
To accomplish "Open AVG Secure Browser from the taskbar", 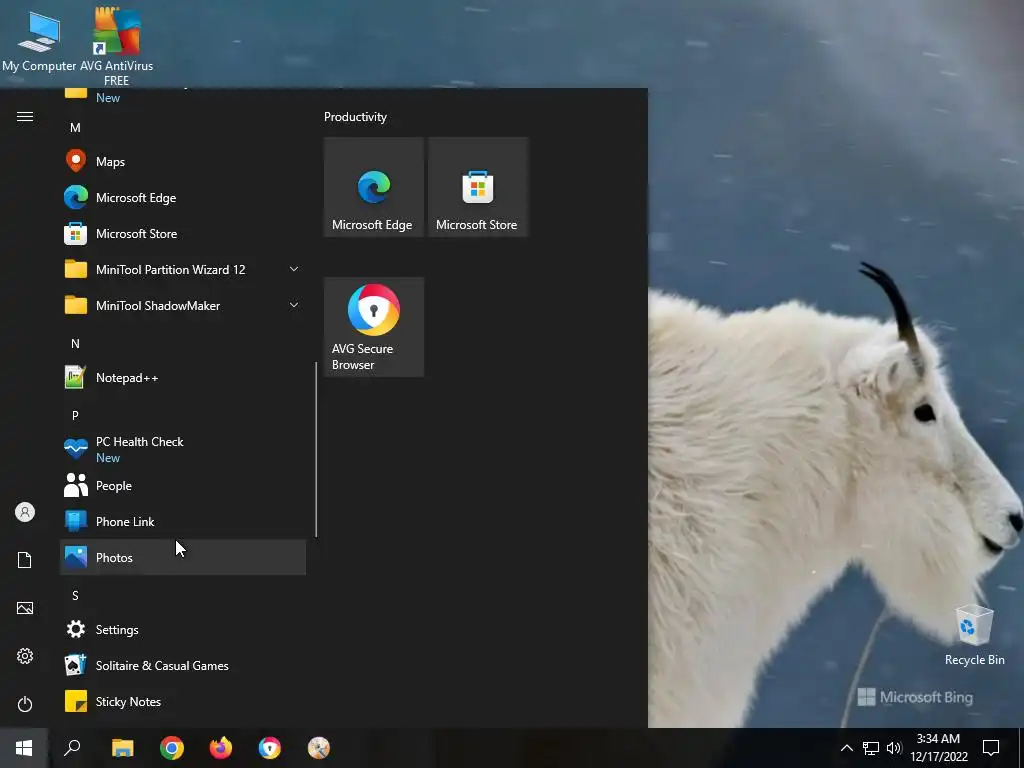I will (270, 748).
